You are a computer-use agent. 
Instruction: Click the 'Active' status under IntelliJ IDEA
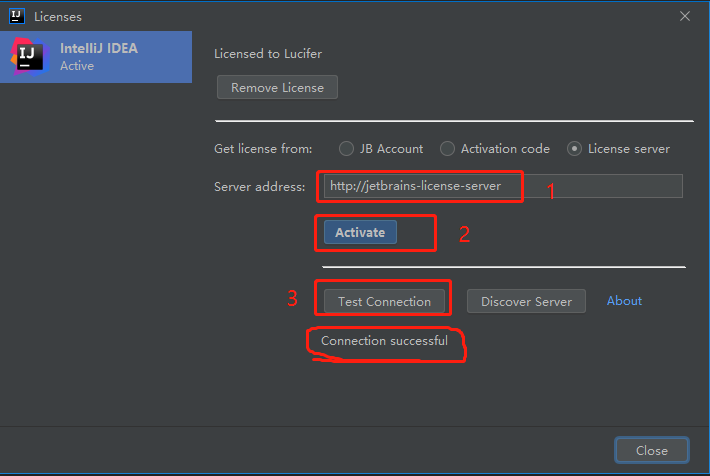(x=77, y=66)
